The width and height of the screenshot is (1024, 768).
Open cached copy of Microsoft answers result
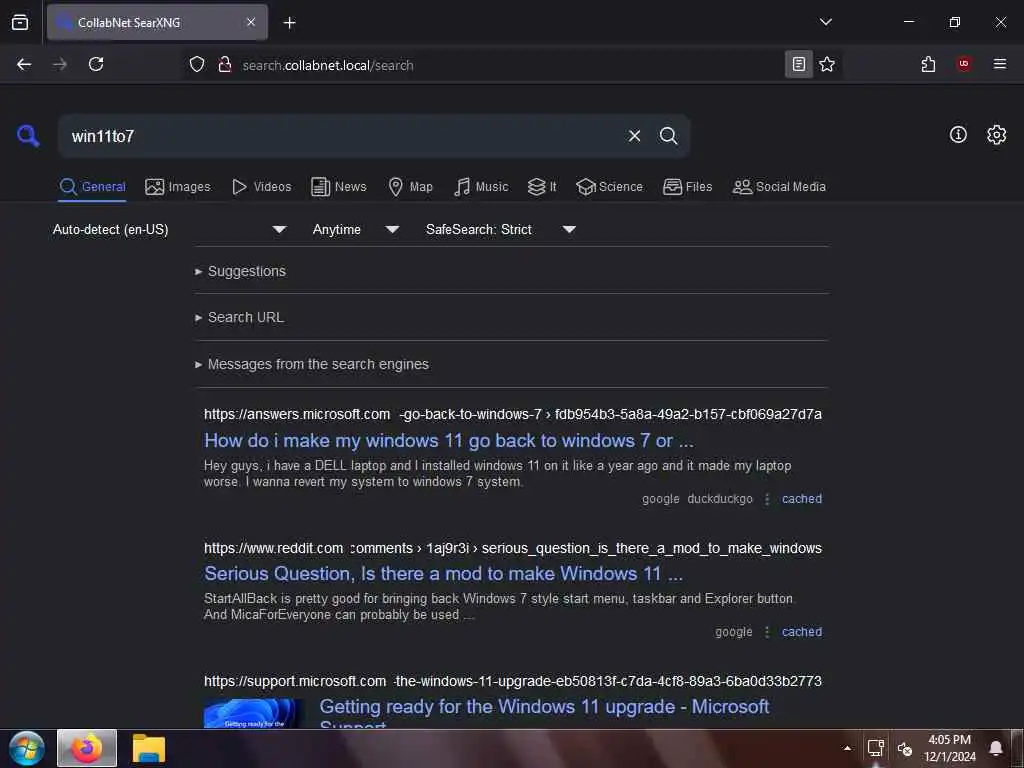click(801, 499)
